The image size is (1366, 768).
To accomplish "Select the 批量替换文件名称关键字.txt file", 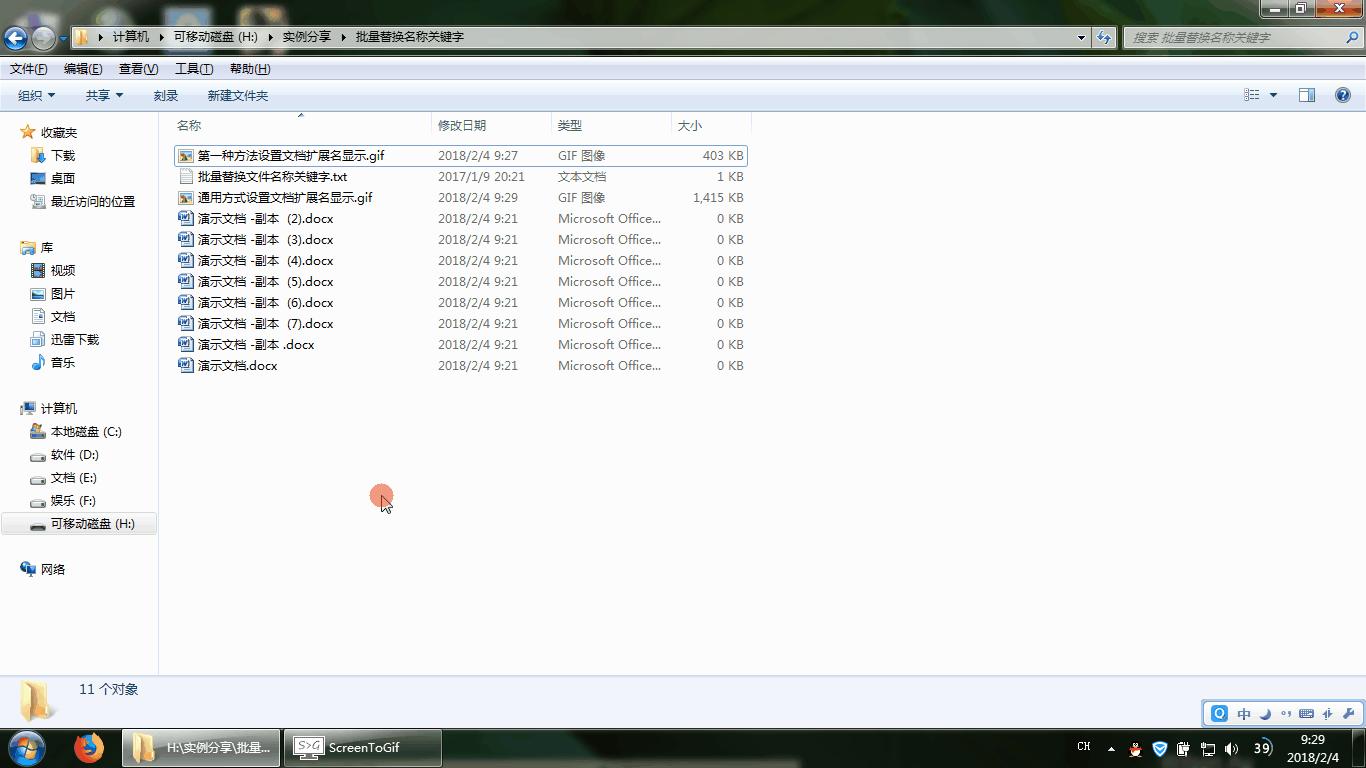I will (272, 177).
